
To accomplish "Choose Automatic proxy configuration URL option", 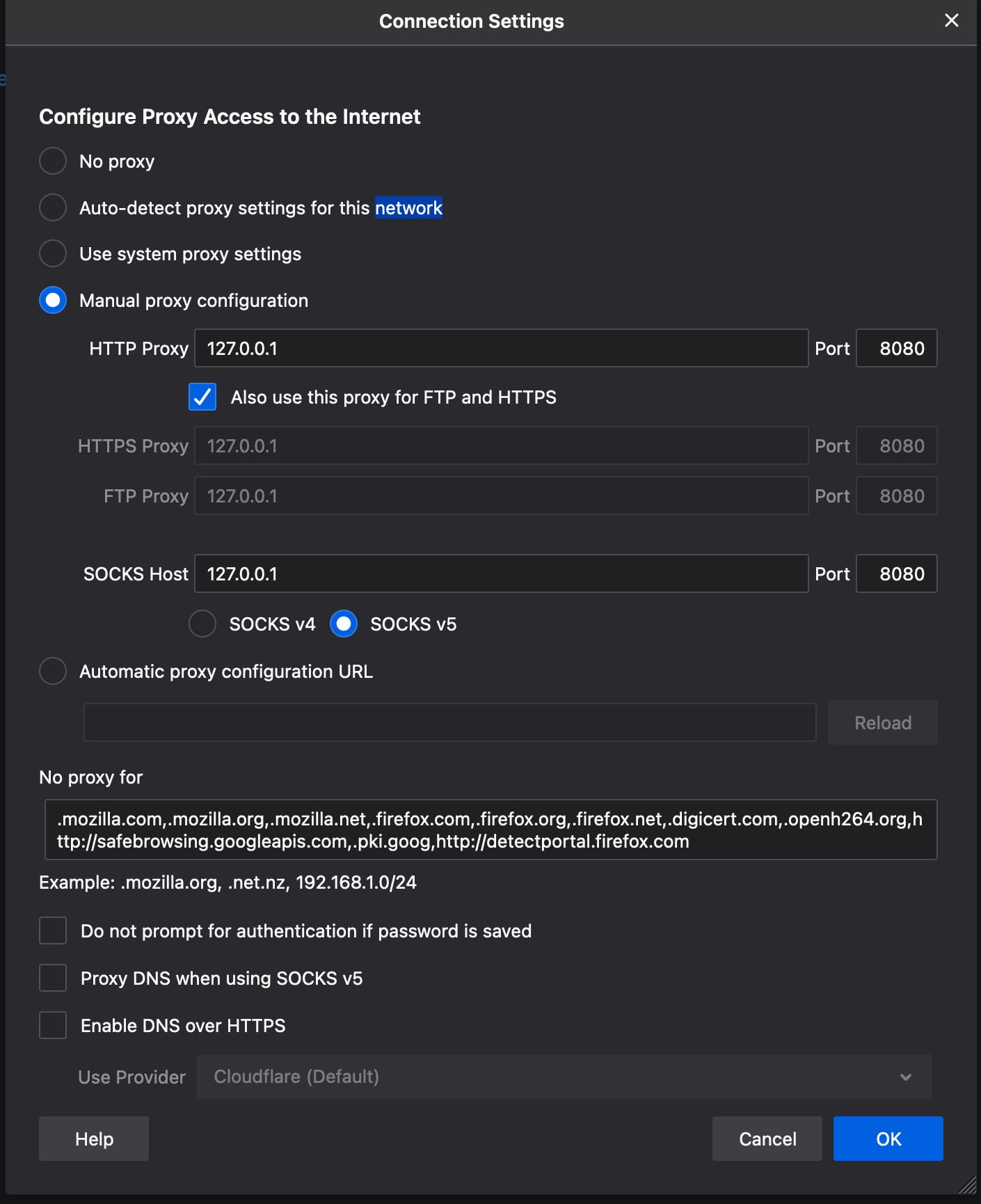I will (x=53, y=671).
